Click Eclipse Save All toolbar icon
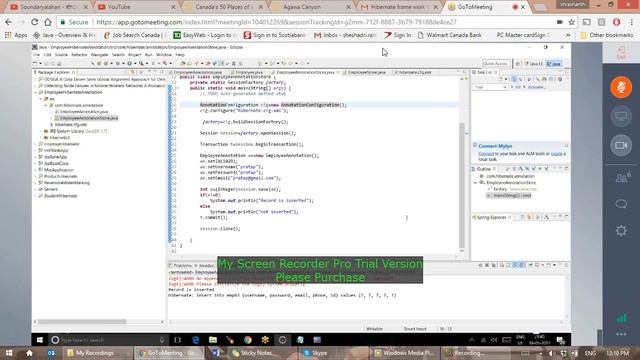This screenshot has width=640, height=360. 53,64
